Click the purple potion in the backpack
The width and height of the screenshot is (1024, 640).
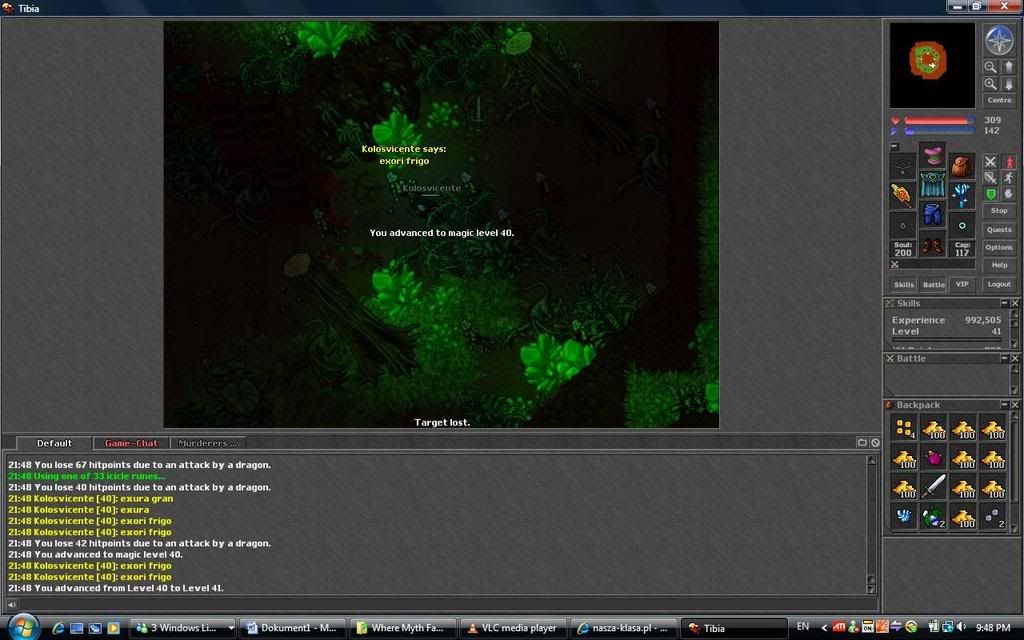point(934,458)
